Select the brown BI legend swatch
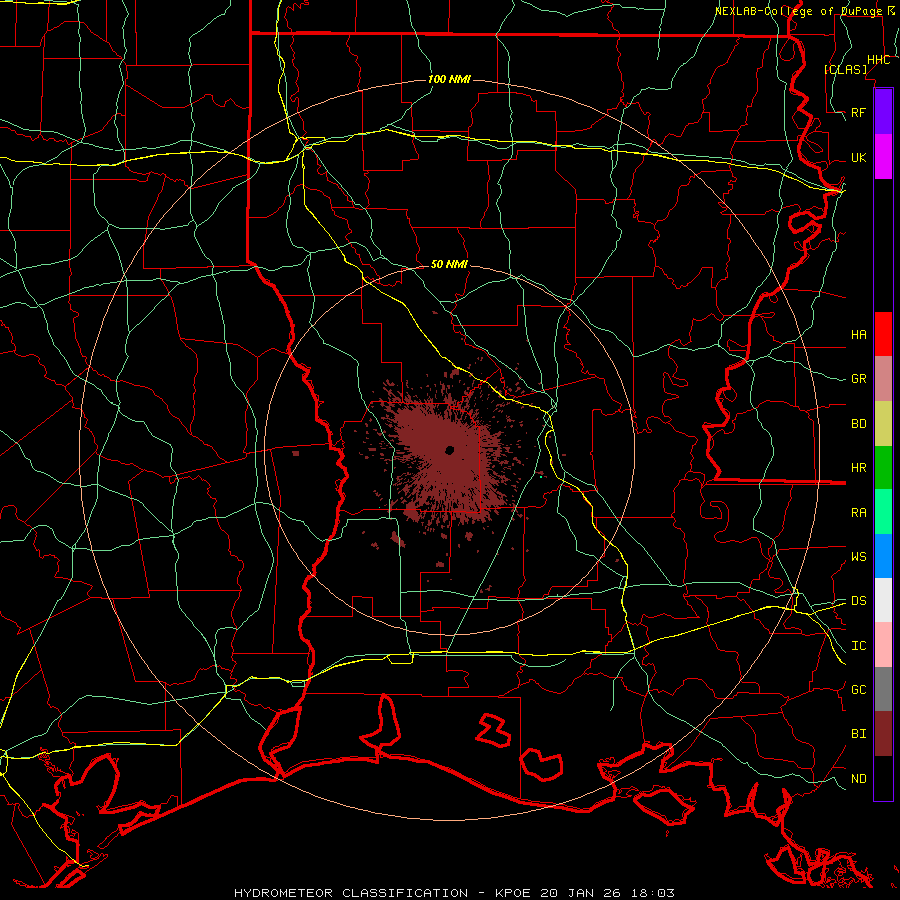The height and width of the screenshot is (900, 900). tap(883, 734)
